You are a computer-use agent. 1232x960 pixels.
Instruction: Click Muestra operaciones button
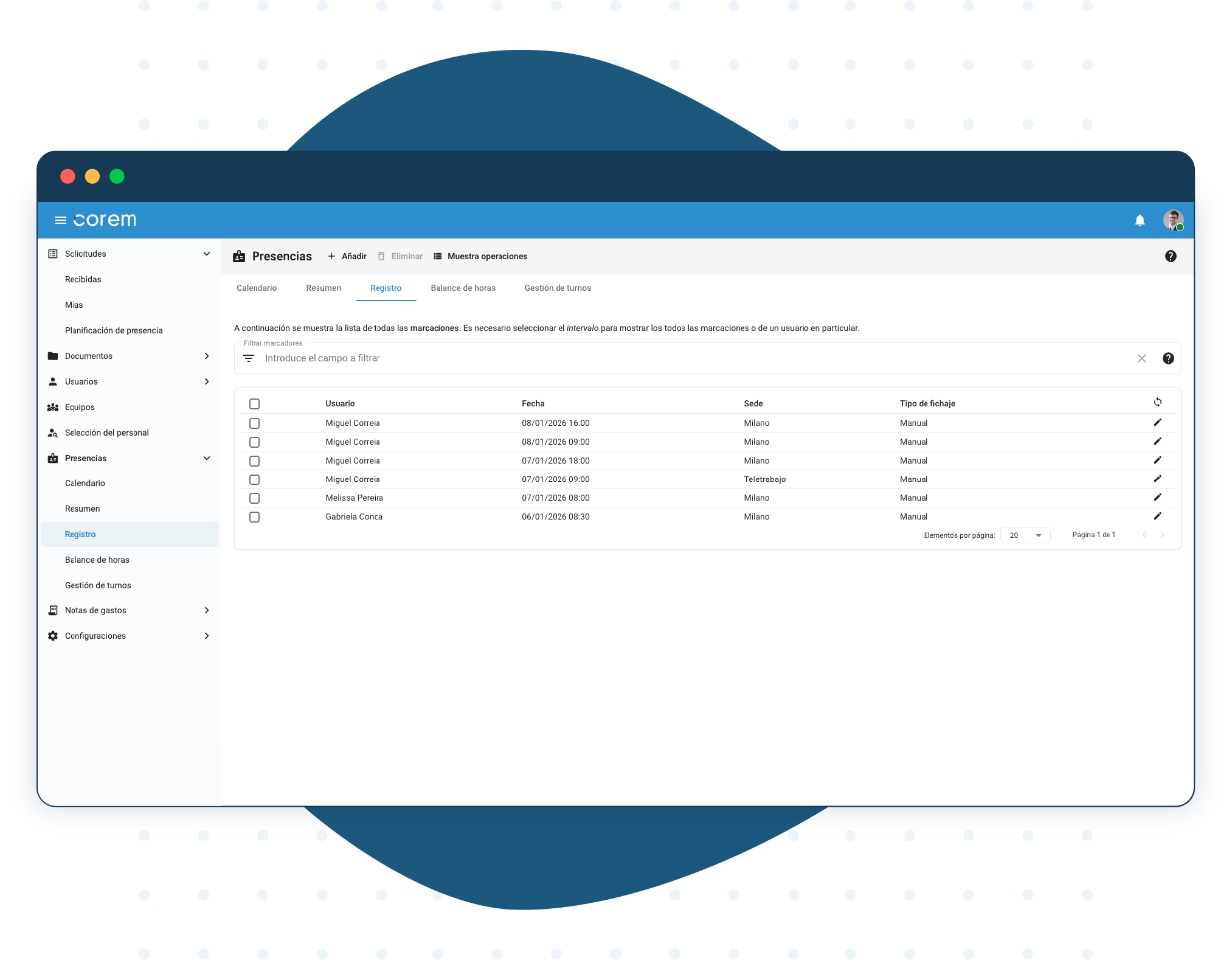click(x=480, y=256)
